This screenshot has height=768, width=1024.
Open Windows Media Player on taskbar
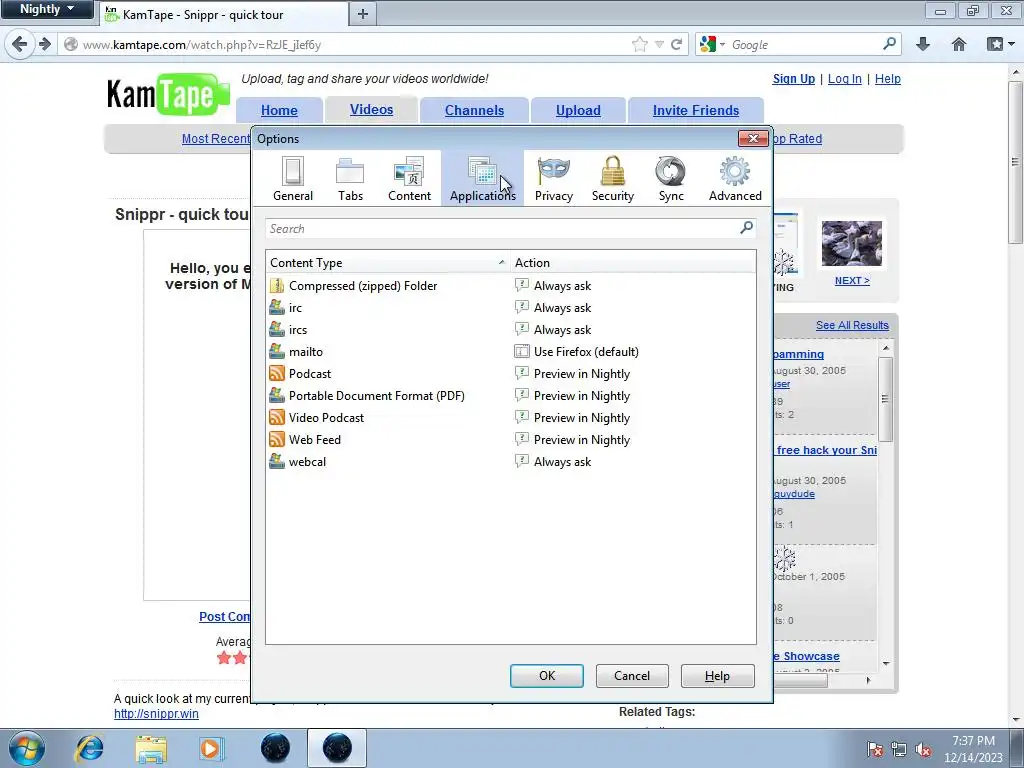pyautogui.click(x=211, y=748)
